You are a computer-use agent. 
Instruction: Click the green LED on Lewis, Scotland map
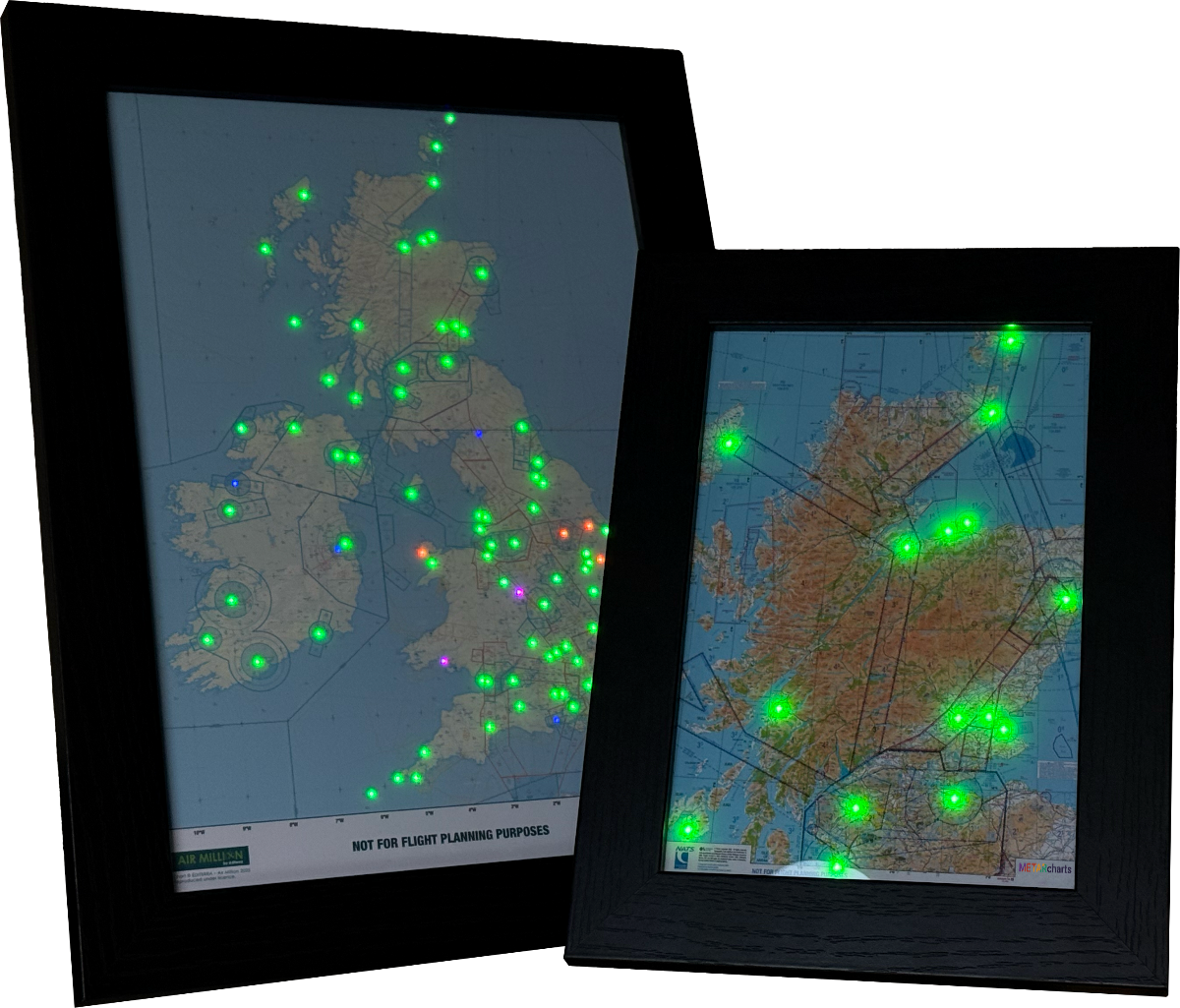729,445
